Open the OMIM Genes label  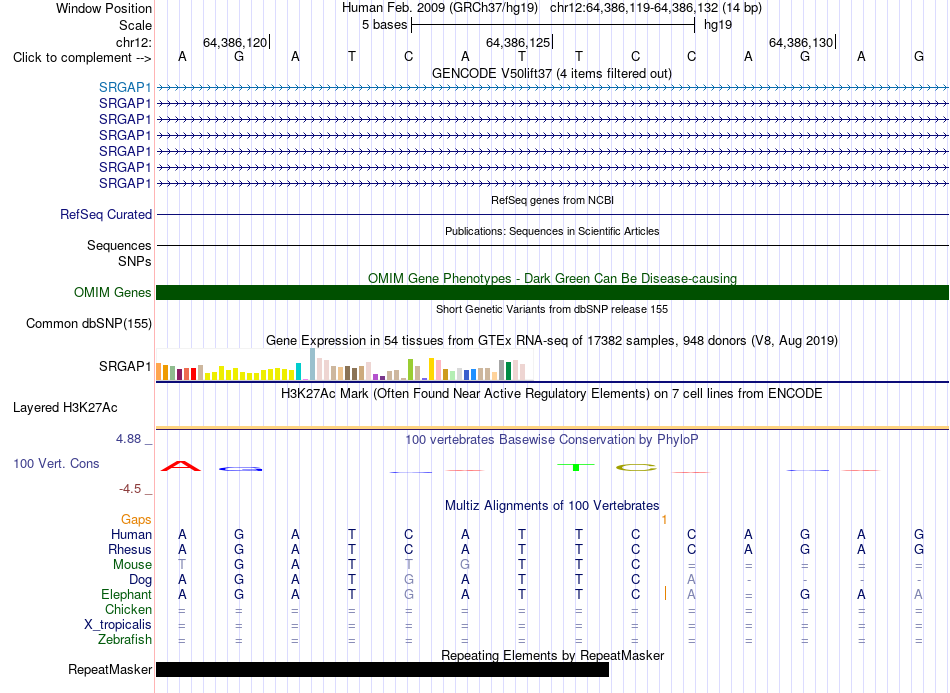click(112, 293)
